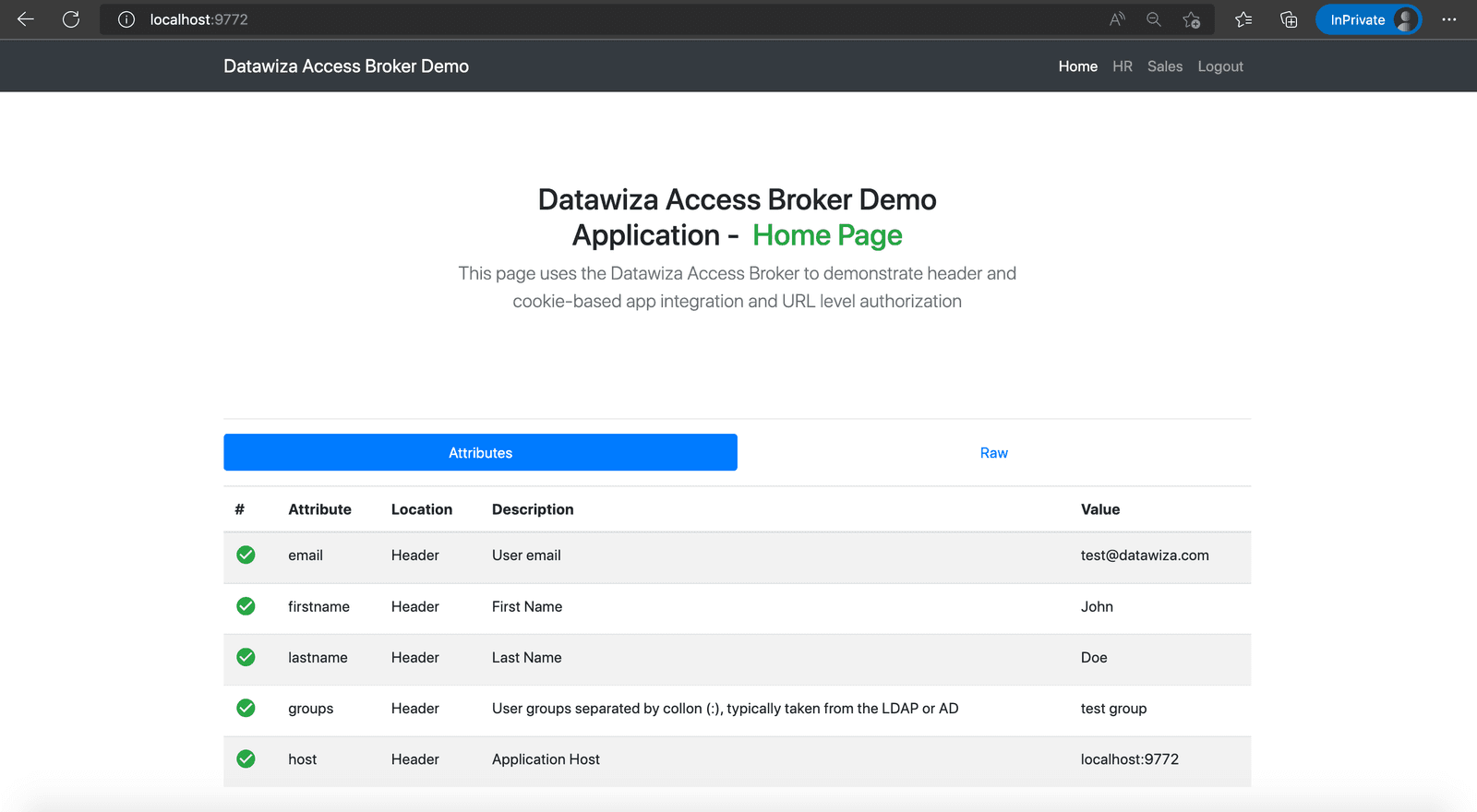Click the value 'test group'
Image resolution: width=1477 pixels, height=812 pixels.
[x=1113, y=709]
